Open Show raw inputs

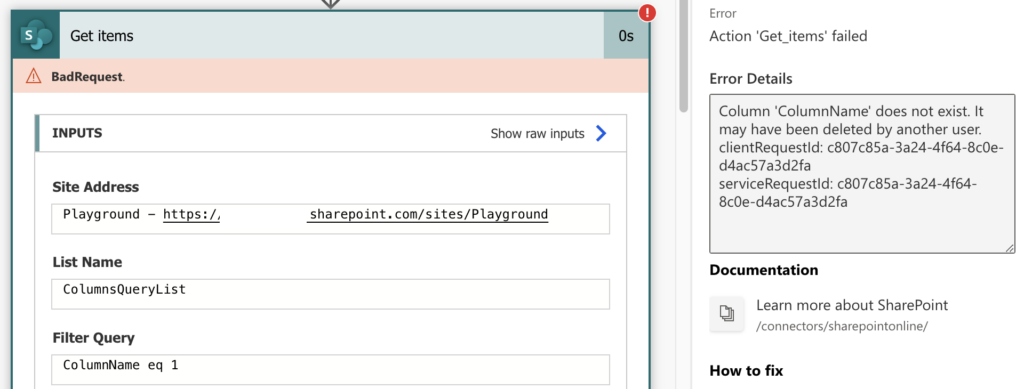[x=537, y=134]
